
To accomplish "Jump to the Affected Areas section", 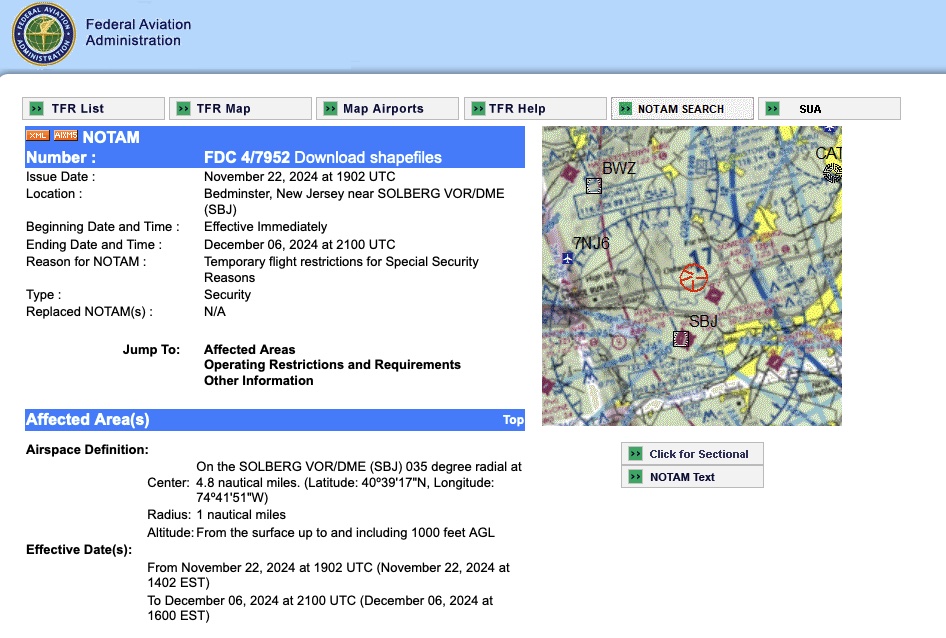I will point(249,350).
